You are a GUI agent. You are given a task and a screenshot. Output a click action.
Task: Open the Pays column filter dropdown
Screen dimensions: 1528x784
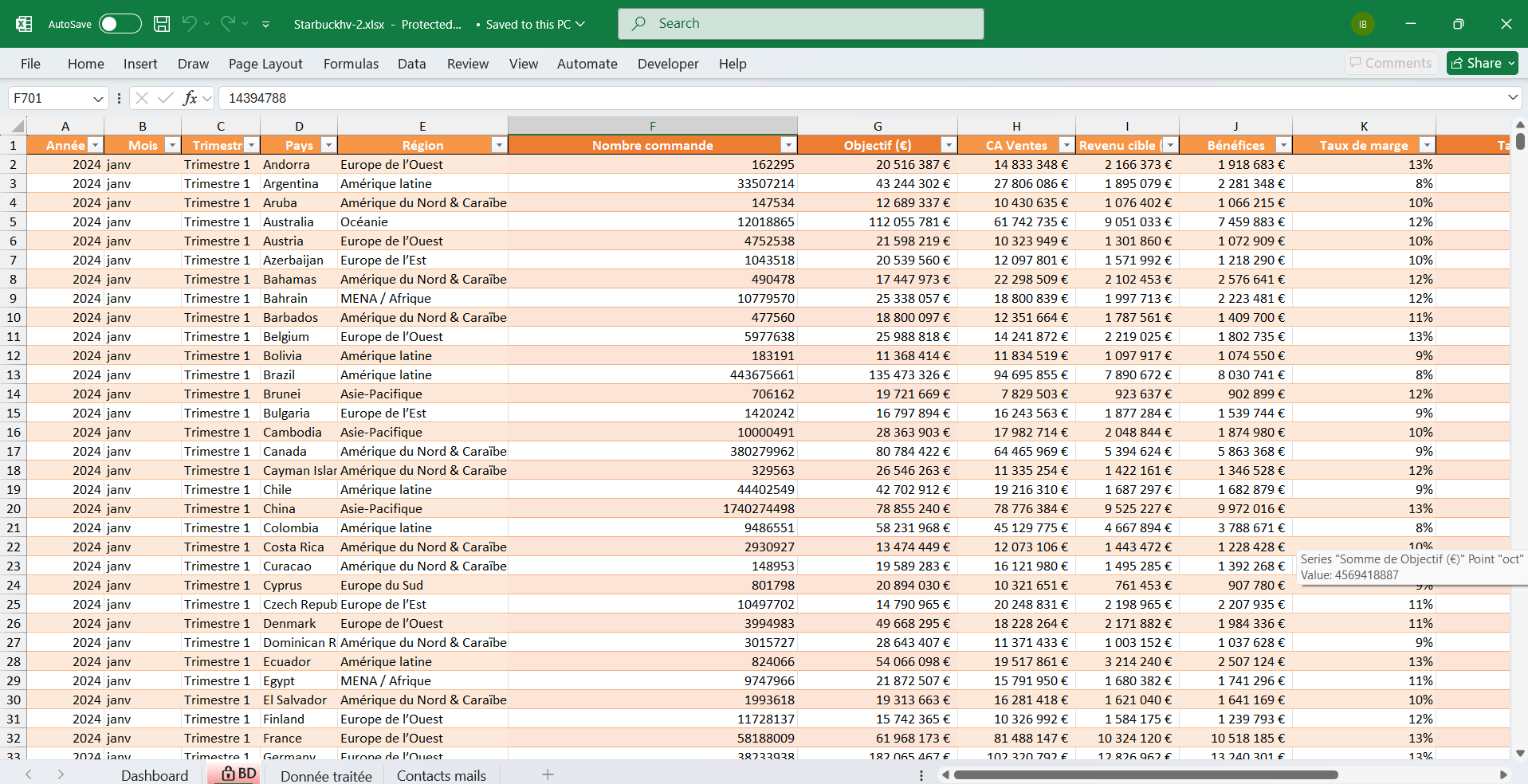[x=328, y=145]
